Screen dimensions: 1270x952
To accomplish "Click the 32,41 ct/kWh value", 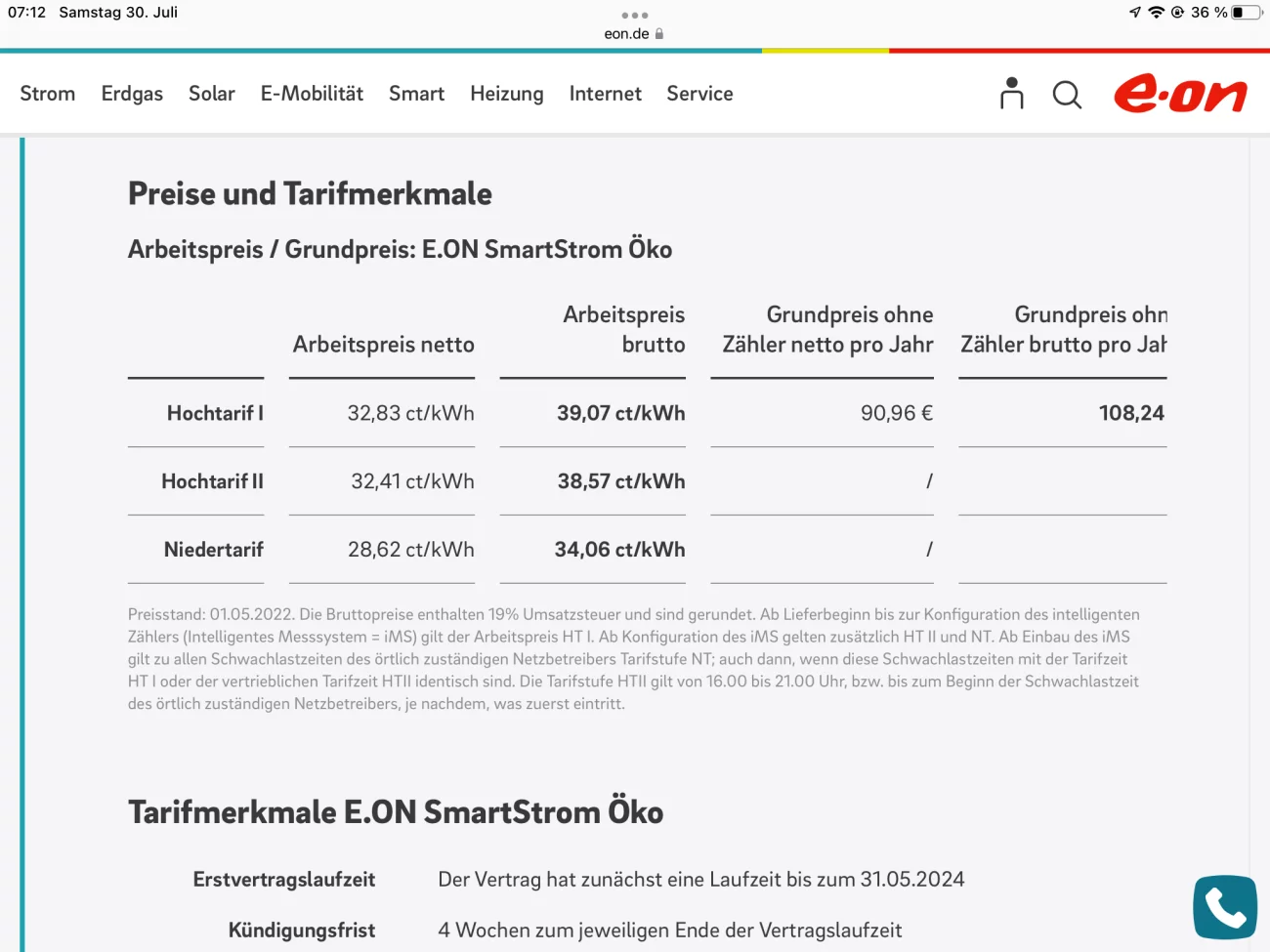I will 412,481.
